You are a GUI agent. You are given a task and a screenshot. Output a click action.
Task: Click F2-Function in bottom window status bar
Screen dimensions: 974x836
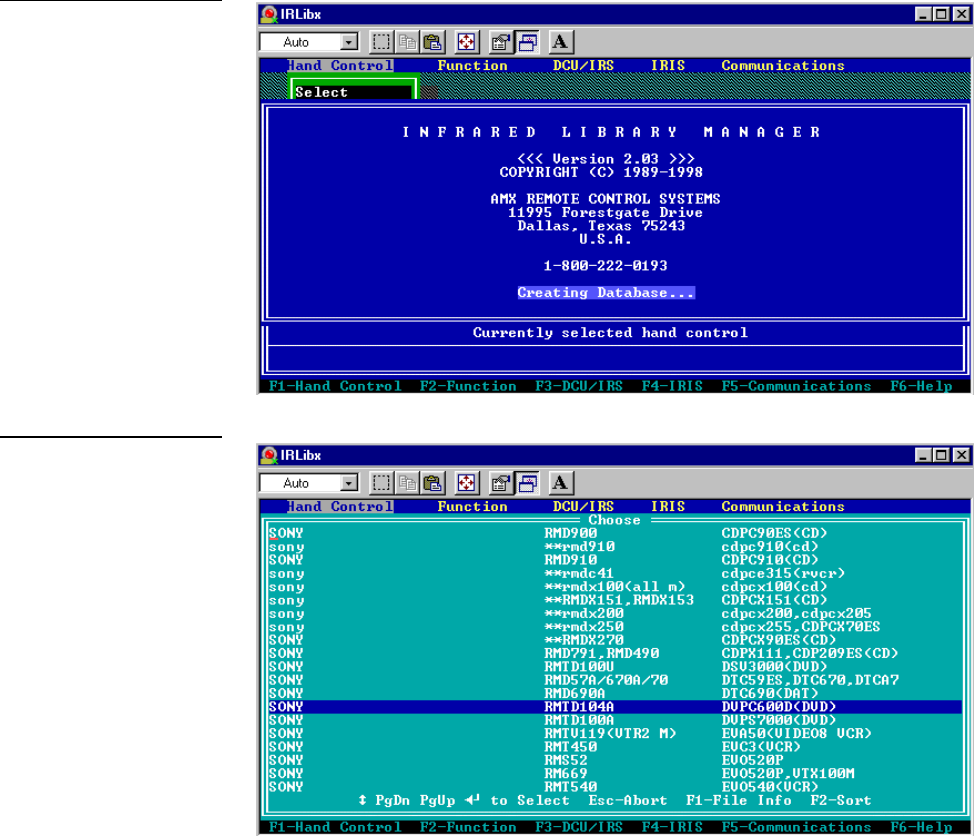pos(468,827)
